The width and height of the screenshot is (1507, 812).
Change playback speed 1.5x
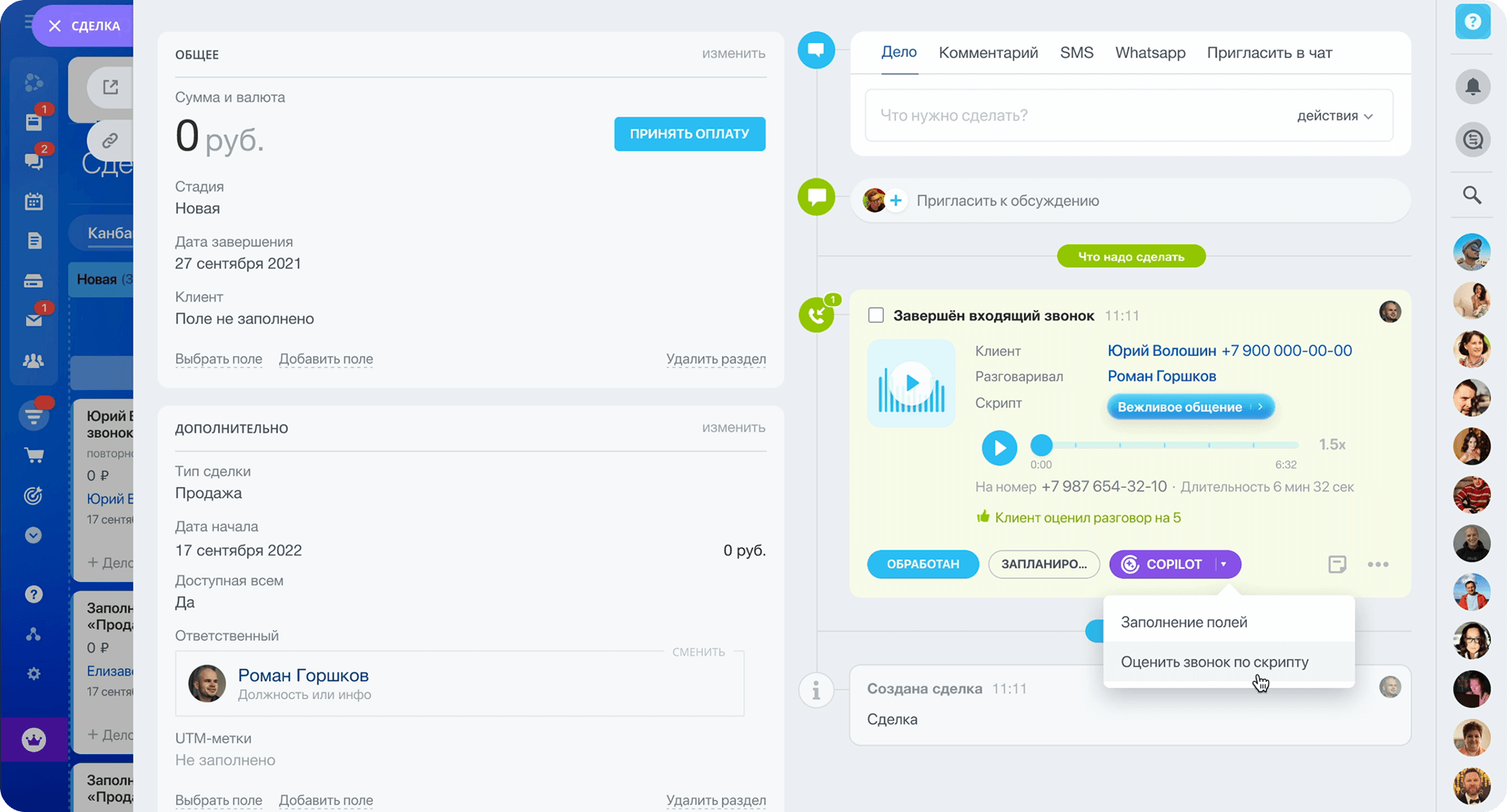pos(1332,445)
